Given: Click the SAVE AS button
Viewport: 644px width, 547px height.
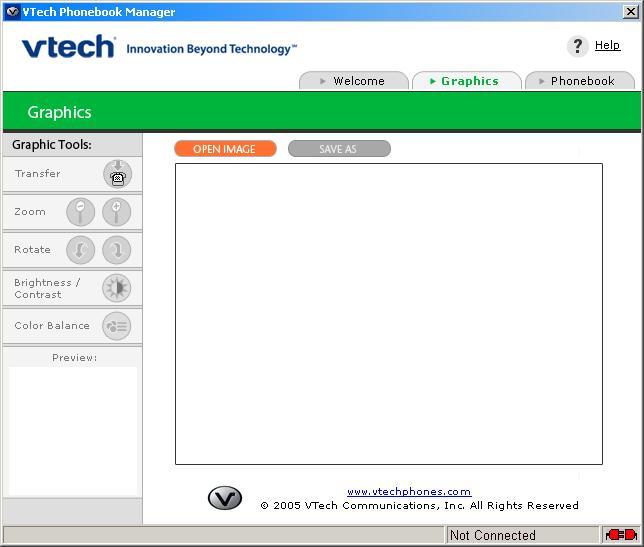Looking at the screenshot, I should pos(339,149).
